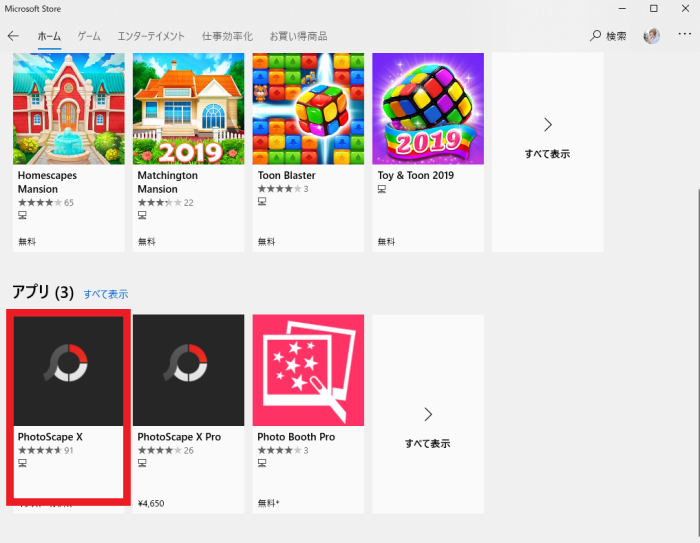Click PC device icon under Matchington Mansion
Viewport: 700px width, 543px height.
[x=142, y=215]
